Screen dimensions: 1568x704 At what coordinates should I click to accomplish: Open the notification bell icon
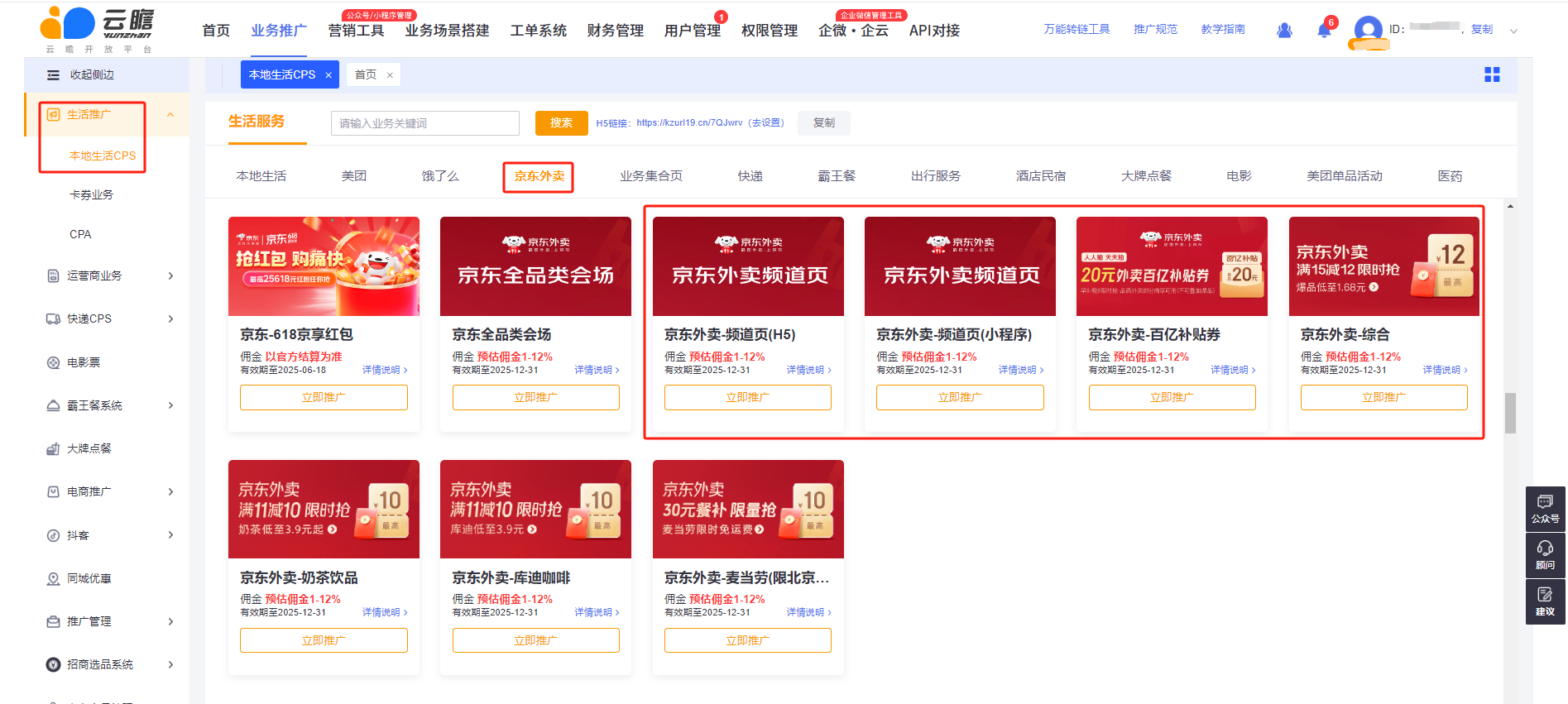(1324, 30)
